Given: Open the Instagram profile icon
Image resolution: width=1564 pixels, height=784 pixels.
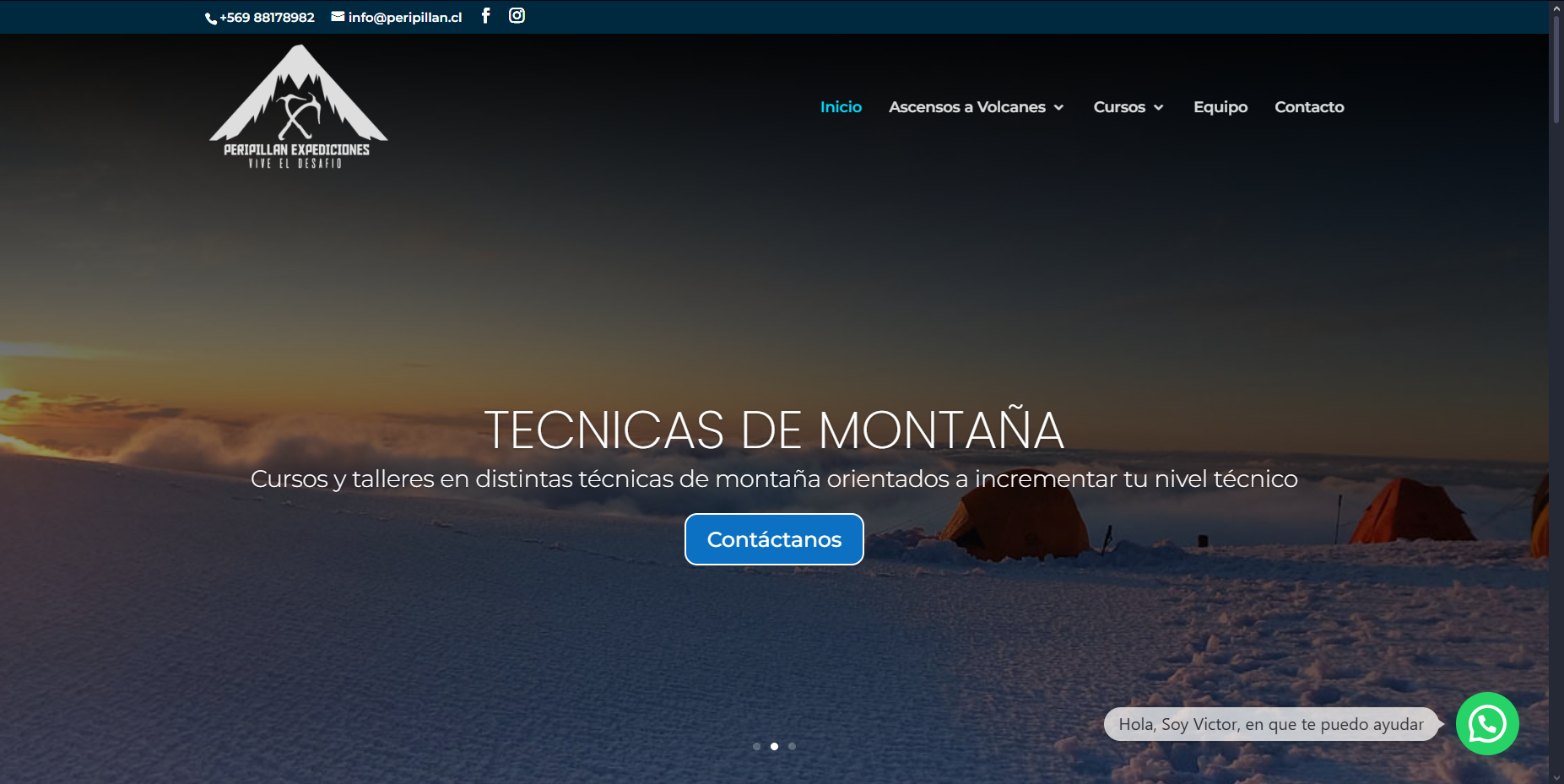Looking at the screenshot, I should pos(517,16).
